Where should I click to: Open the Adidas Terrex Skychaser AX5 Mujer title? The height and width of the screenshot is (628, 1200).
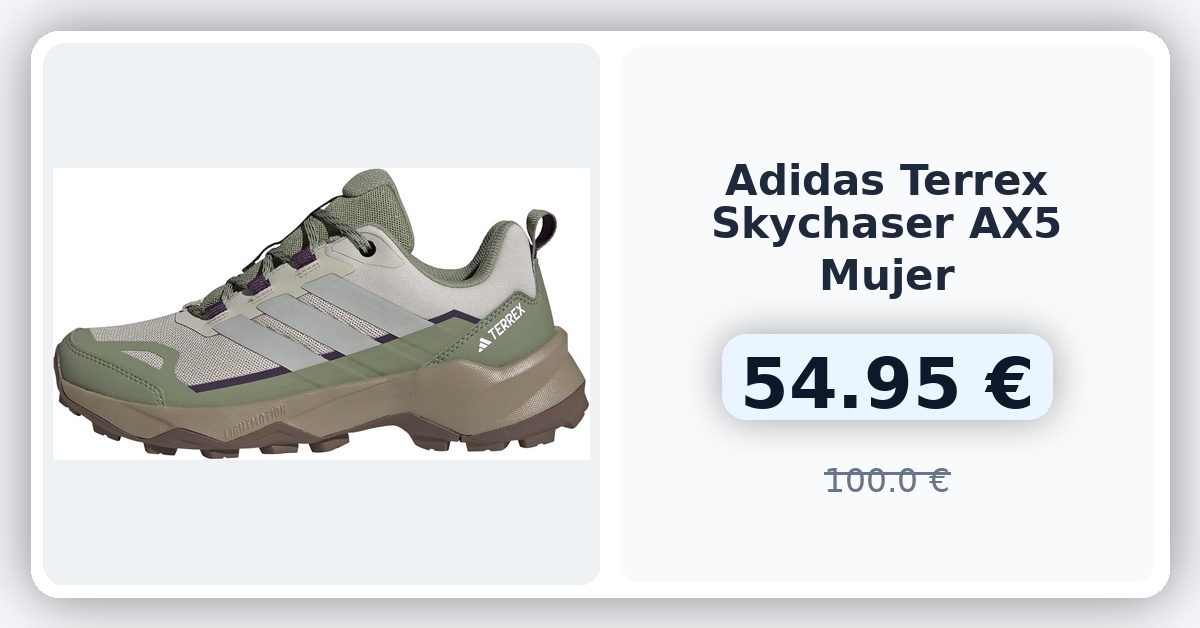point(886,228)
